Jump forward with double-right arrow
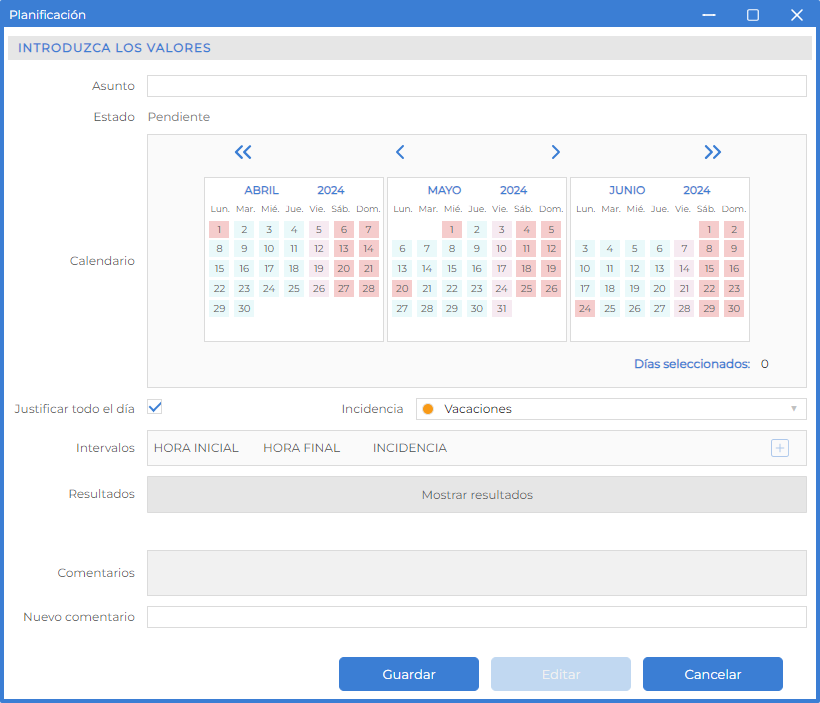The width and height of the screenshot is (820, 703). coord(712,152)
